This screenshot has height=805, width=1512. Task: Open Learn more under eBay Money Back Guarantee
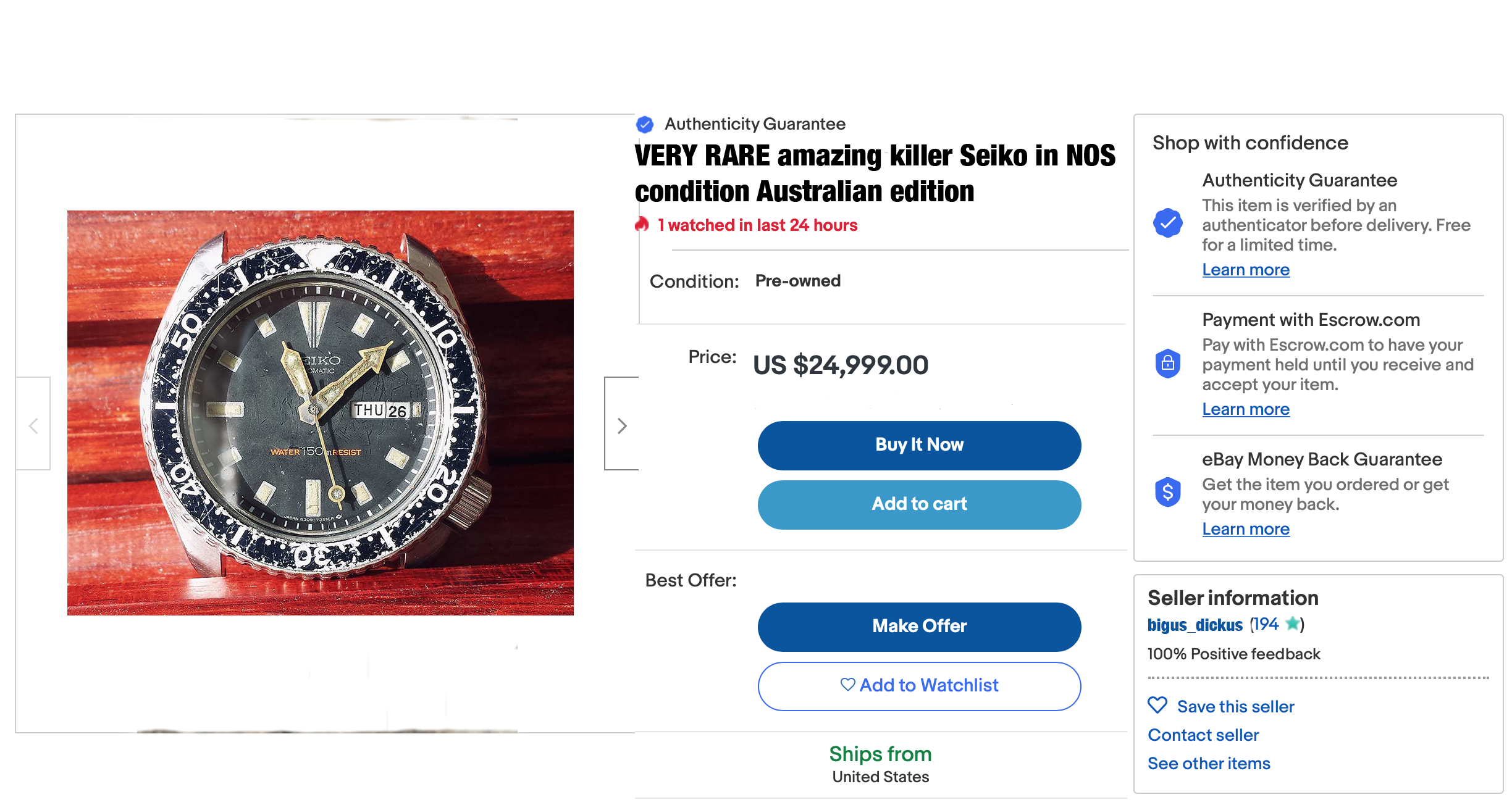pyautogui.click(x=1245, y=529)
